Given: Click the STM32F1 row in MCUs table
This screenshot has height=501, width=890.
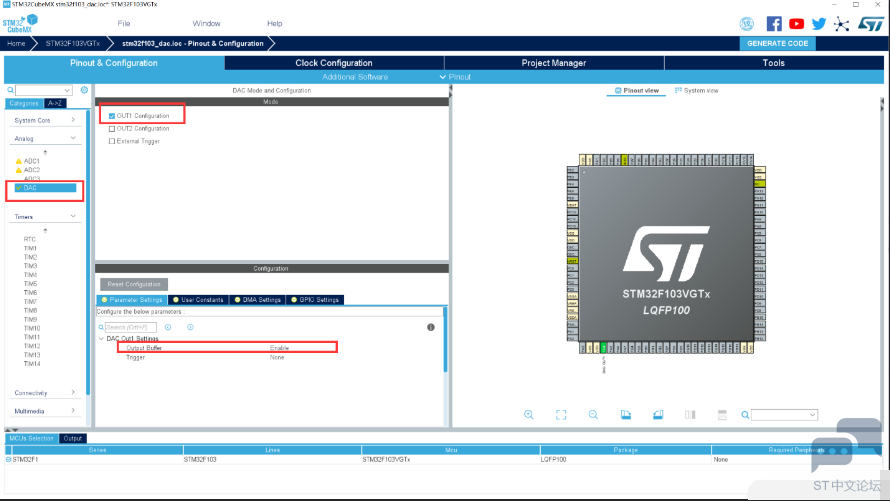Looking at the screenshot, I should pos(443,460).
